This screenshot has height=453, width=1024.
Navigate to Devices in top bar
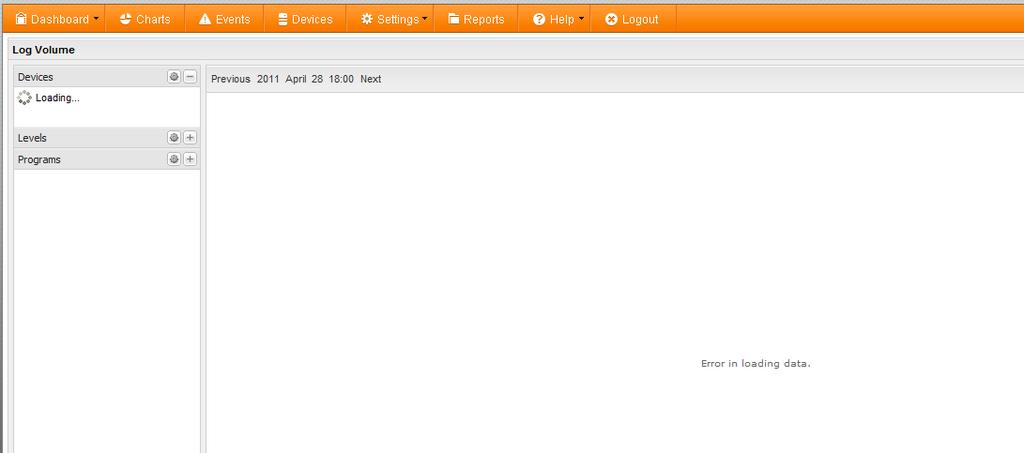[304, 19]
